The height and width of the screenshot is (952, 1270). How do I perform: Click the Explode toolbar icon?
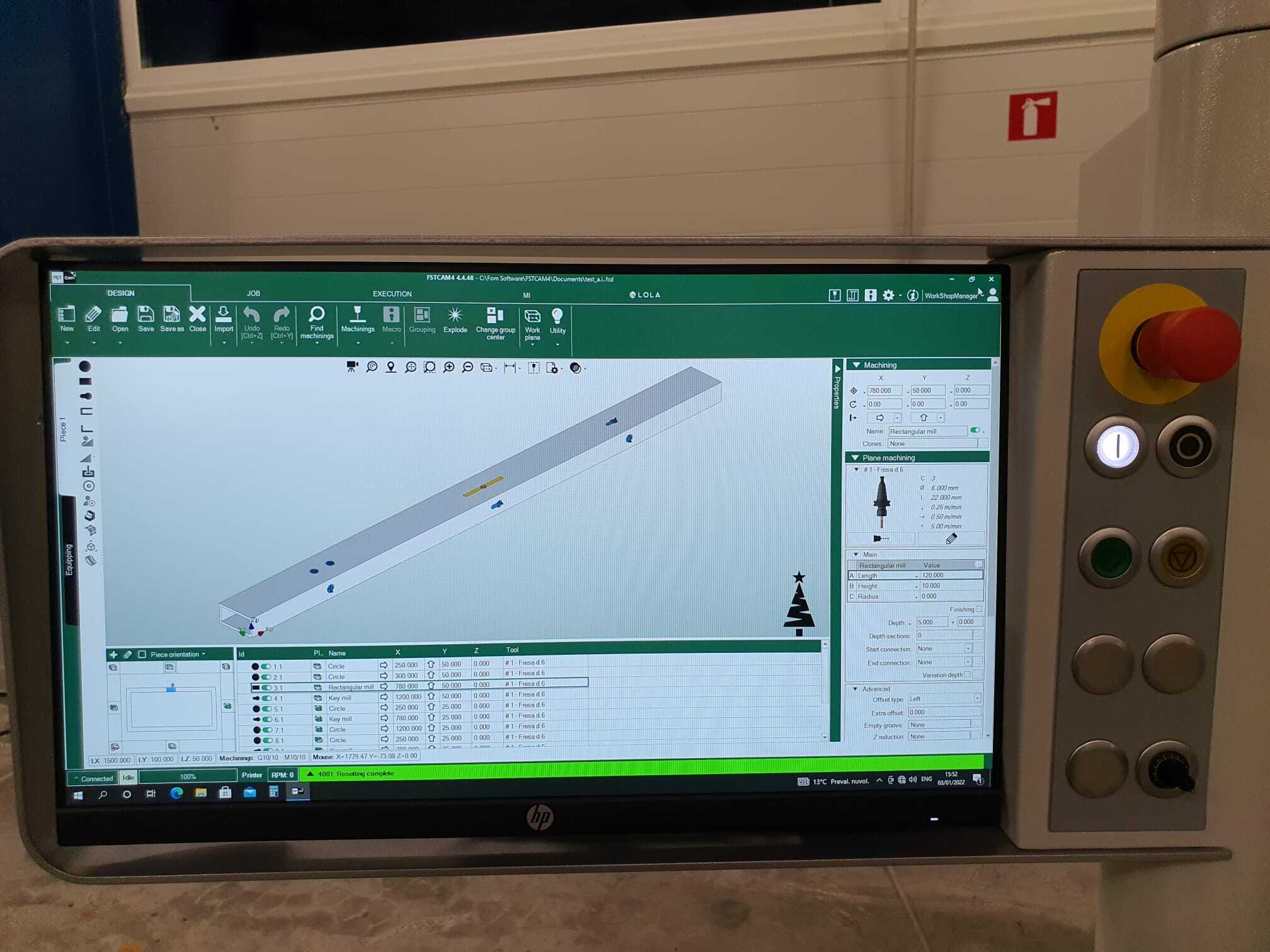click(x=455, y=315)
